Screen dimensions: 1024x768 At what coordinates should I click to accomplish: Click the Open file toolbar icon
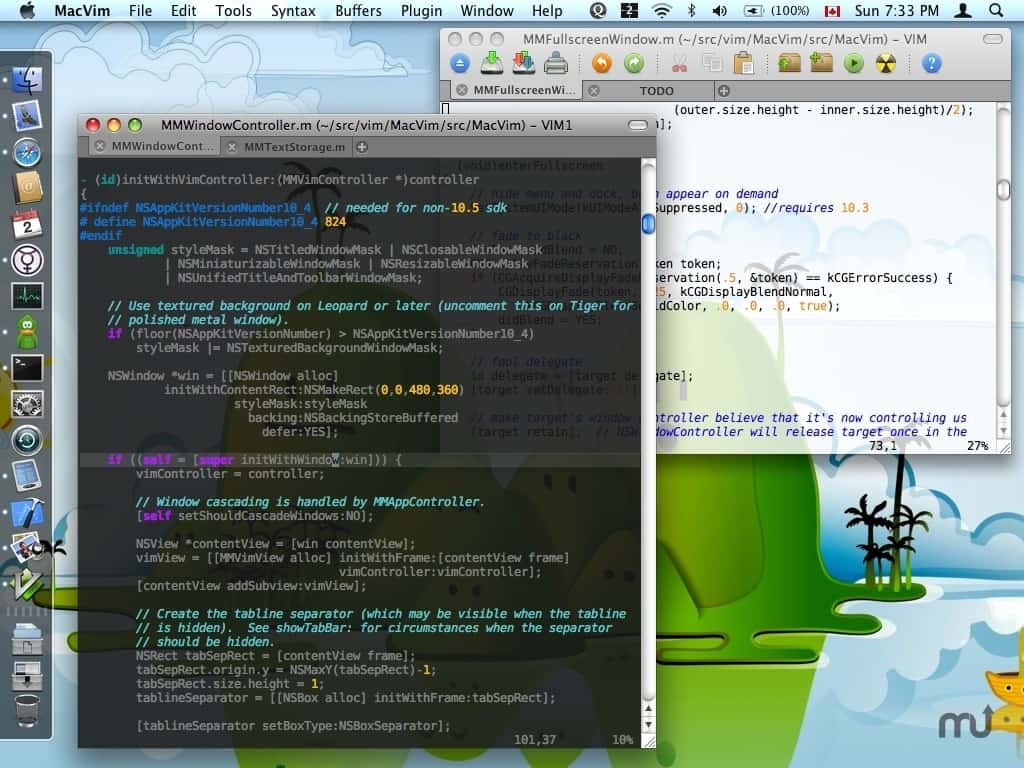pyautogui.click(x=459, y=64)
